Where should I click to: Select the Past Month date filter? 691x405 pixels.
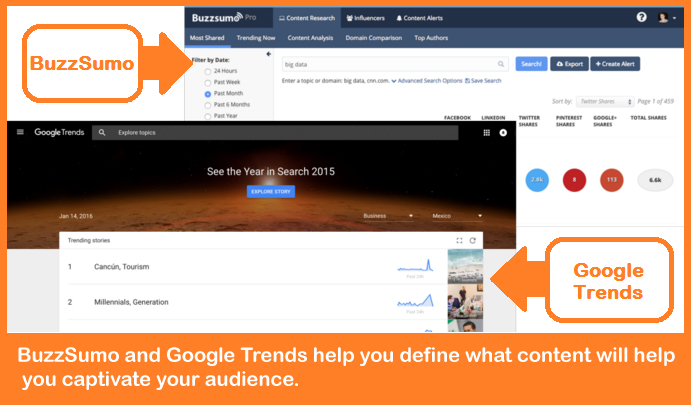point(208,94)
